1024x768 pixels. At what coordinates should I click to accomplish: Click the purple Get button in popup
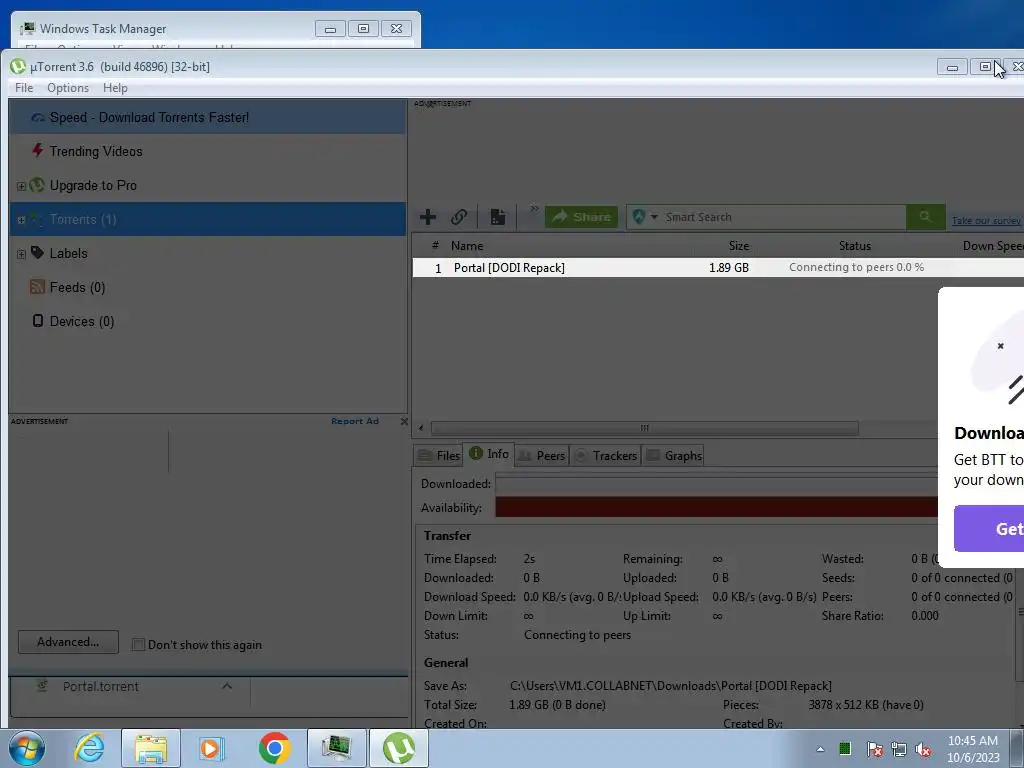pyautogui.click(x=989, y=528)
